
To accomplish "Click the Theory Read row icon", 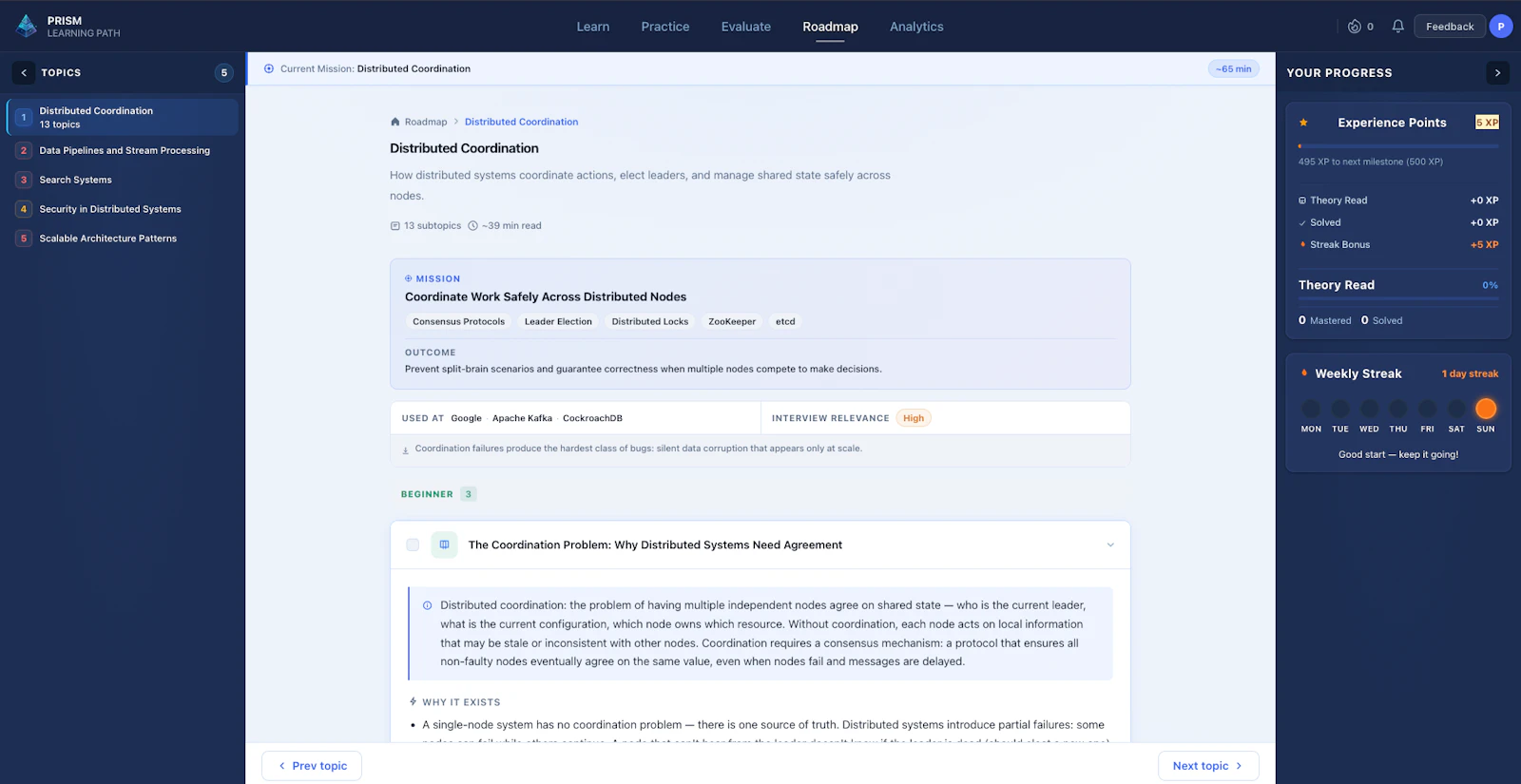I will coord(1302,201).
